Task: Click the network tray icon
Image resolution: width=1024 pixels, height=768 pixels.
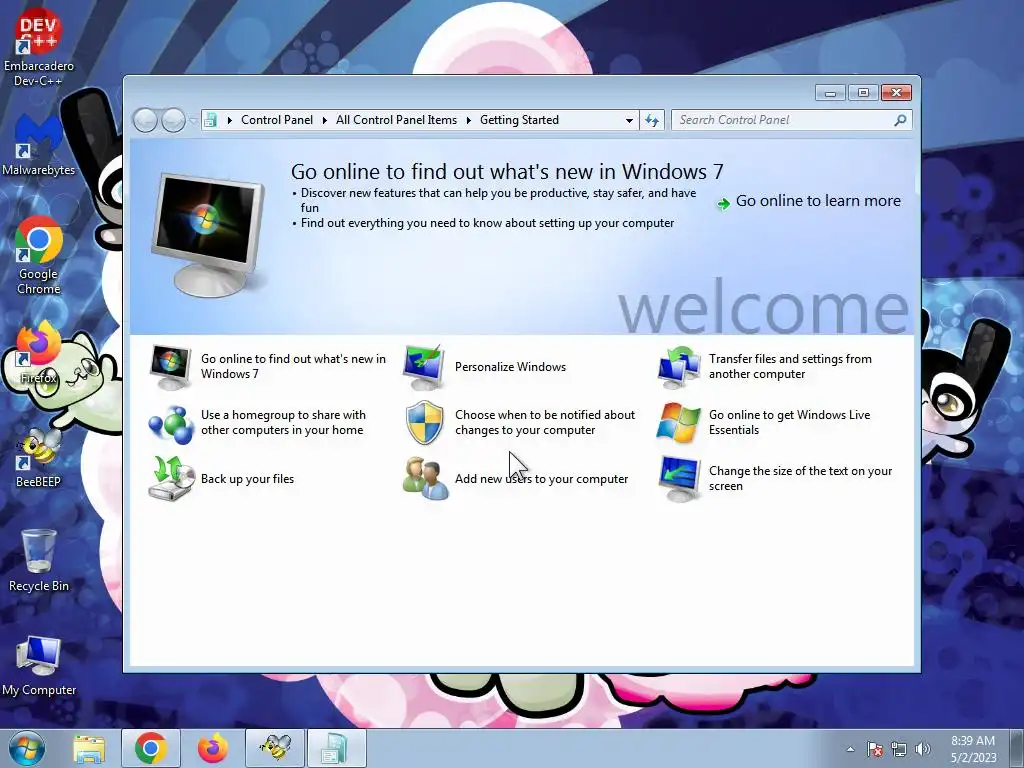Action: (x=899, y=749)
